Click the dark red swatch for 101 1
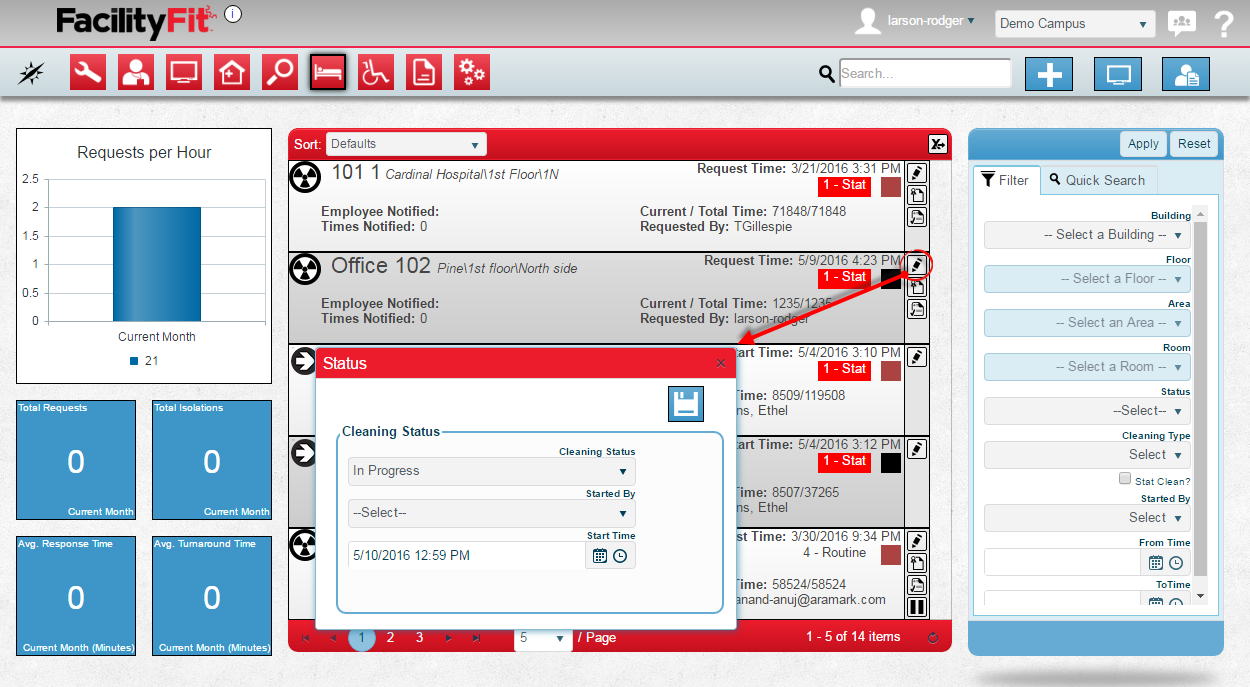1250x687 pixels. point(891,187)
